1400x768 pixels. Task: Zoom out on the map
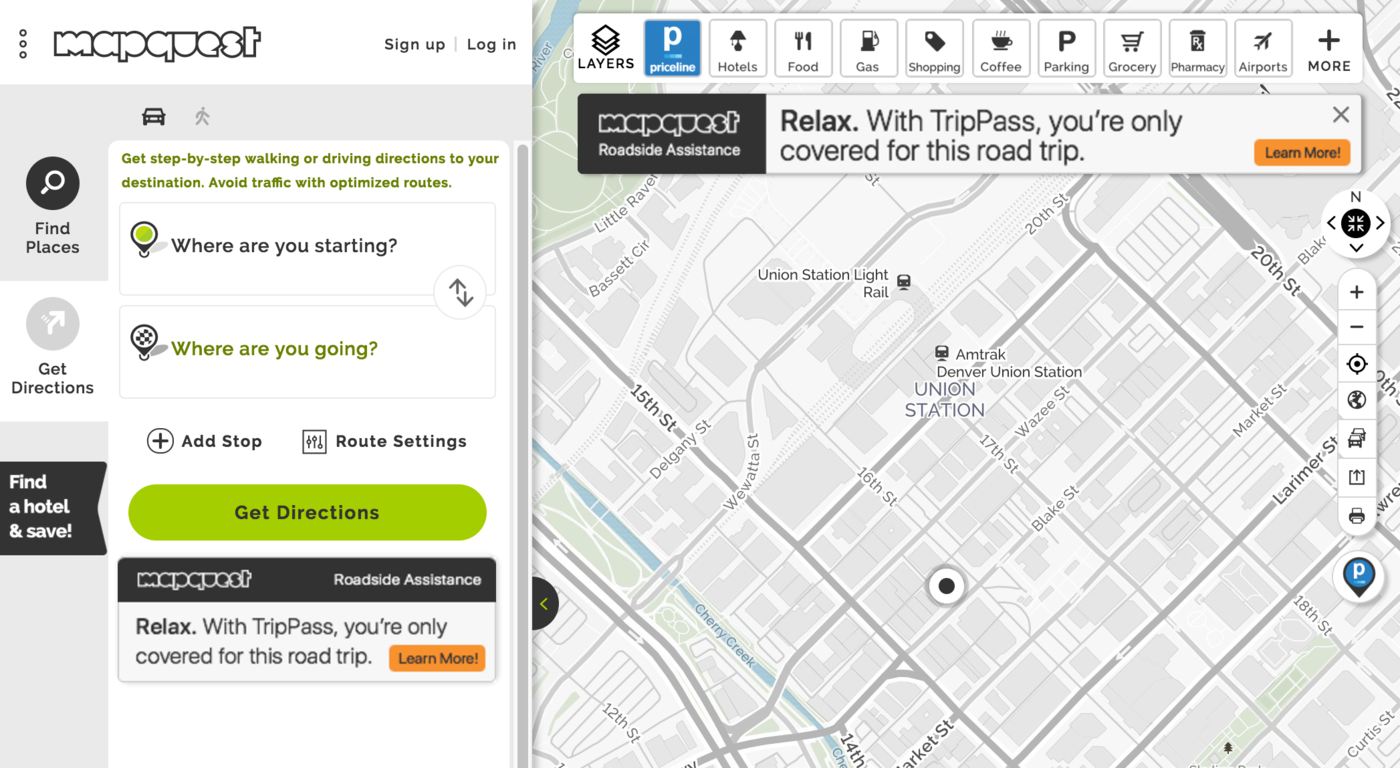click(1357, 327)
